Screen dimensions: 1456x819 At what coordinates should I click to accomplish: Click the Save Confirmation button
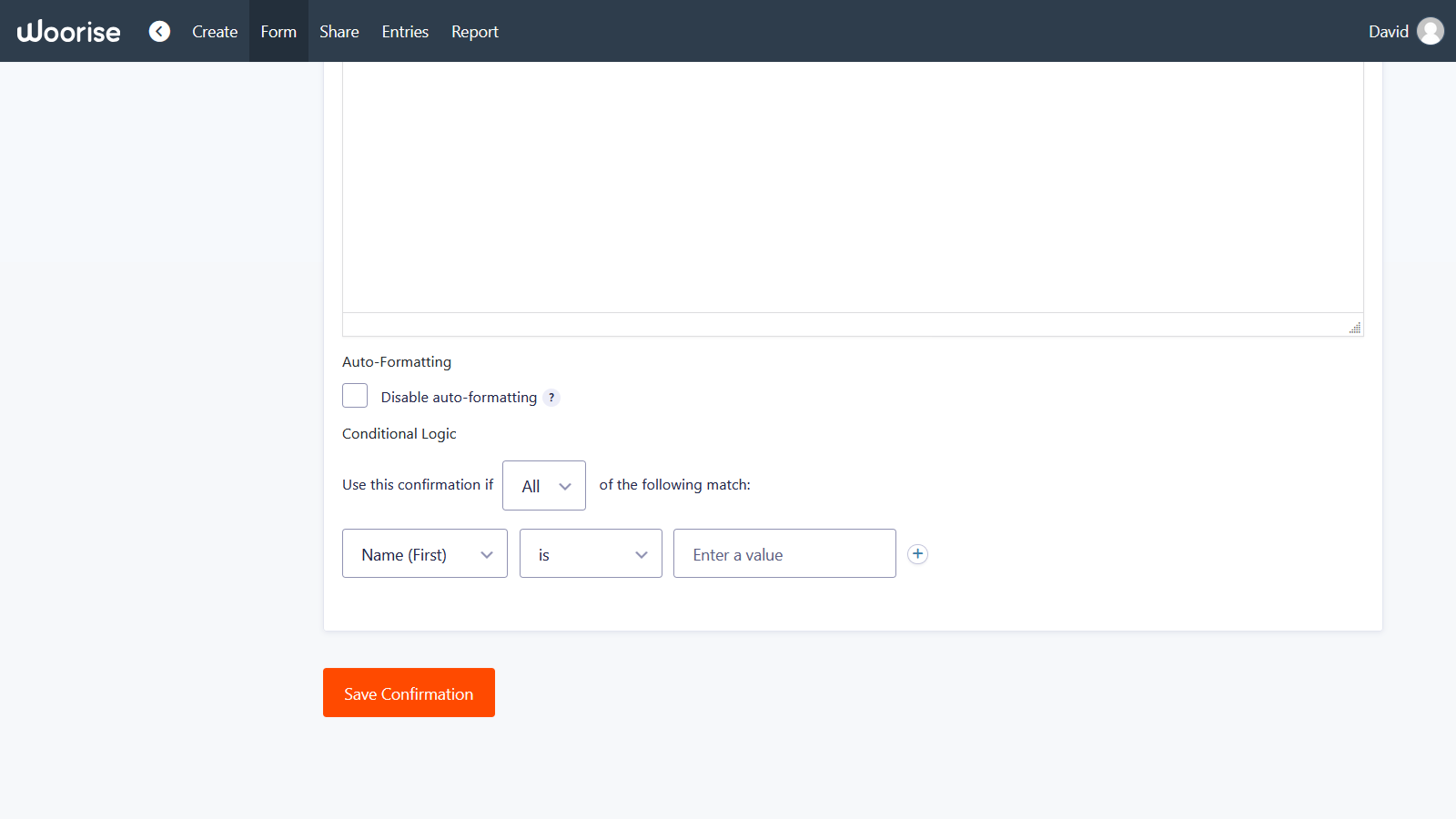409,693
